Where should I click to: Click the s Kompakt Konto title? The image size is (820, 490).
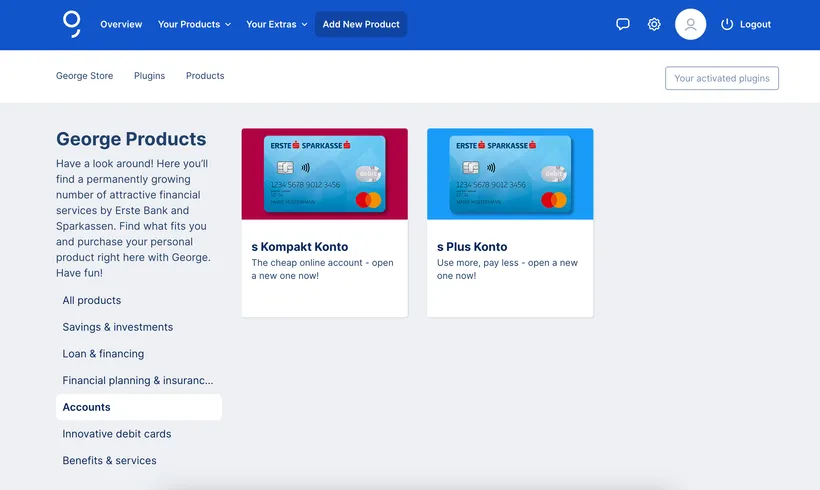point(300,247)
